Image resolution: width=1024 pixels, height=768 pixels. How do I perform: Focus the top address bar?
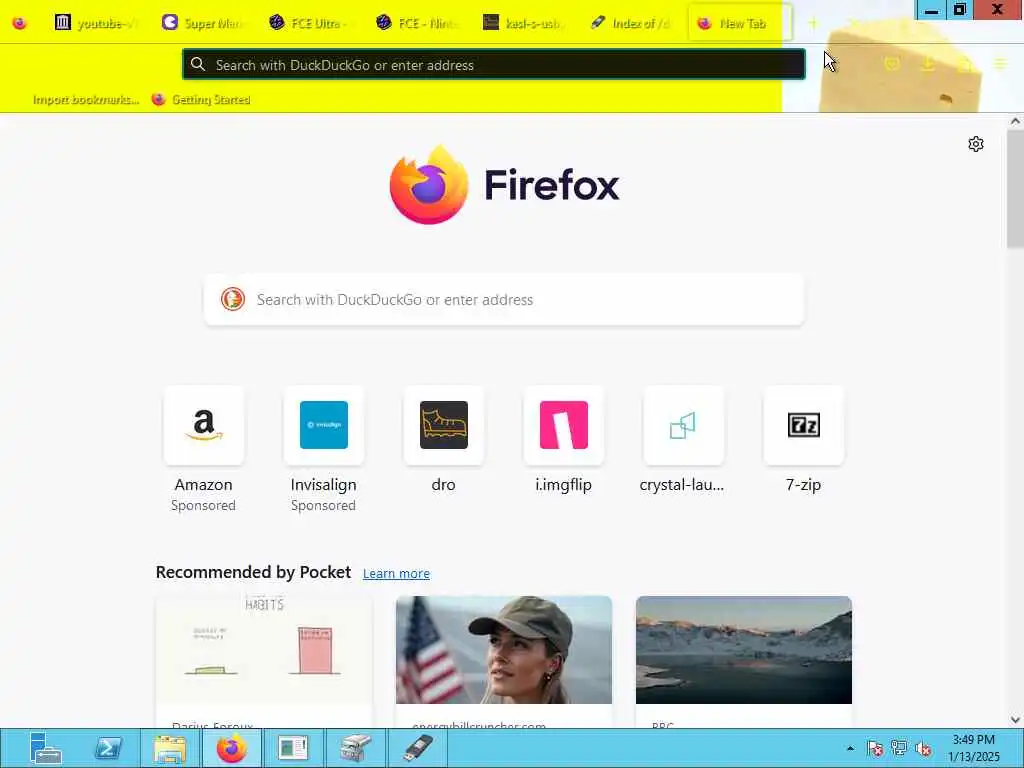(494, 65)
